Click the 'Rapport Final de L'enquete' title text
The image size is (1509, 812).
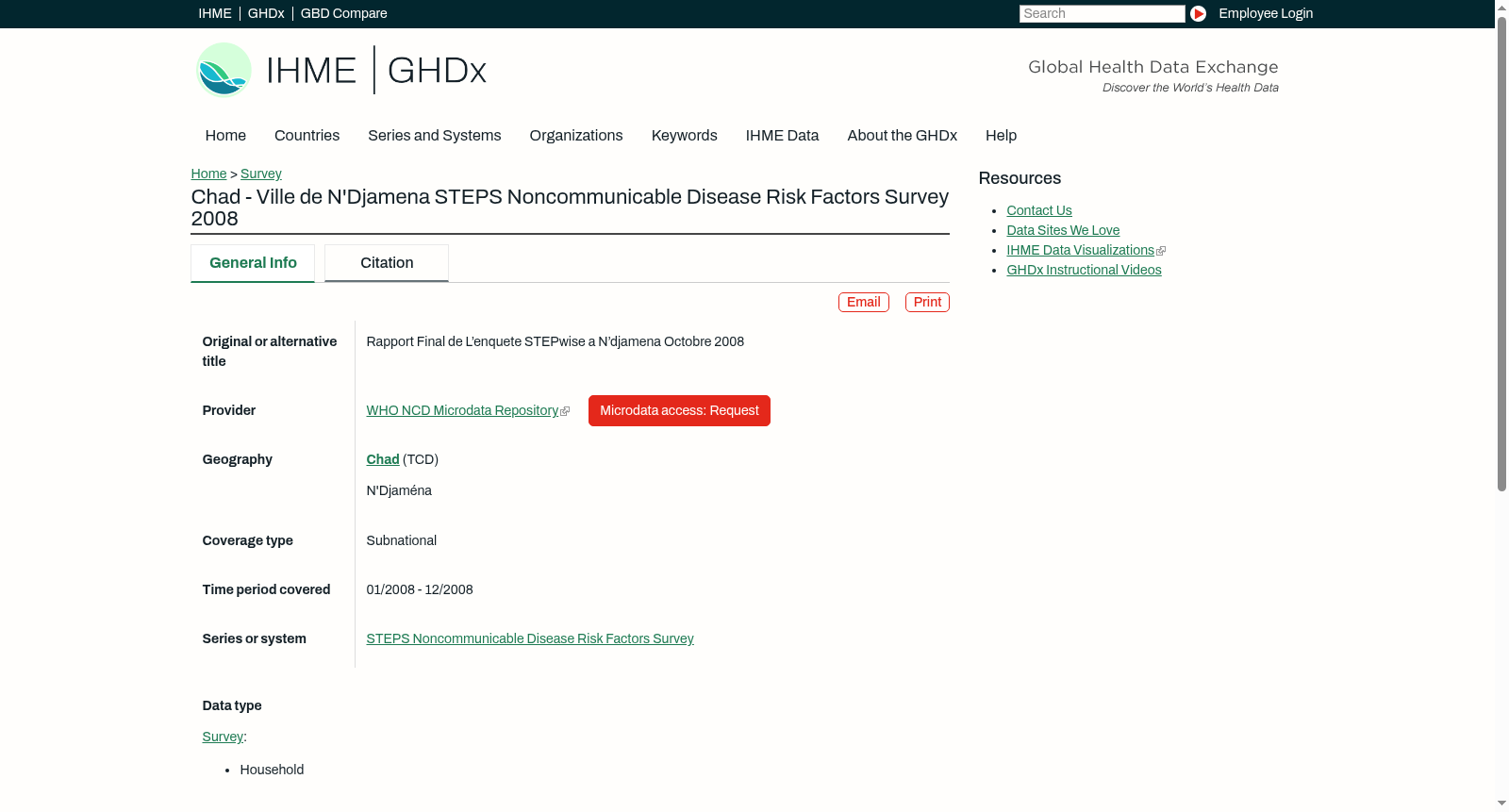point(556,341)
